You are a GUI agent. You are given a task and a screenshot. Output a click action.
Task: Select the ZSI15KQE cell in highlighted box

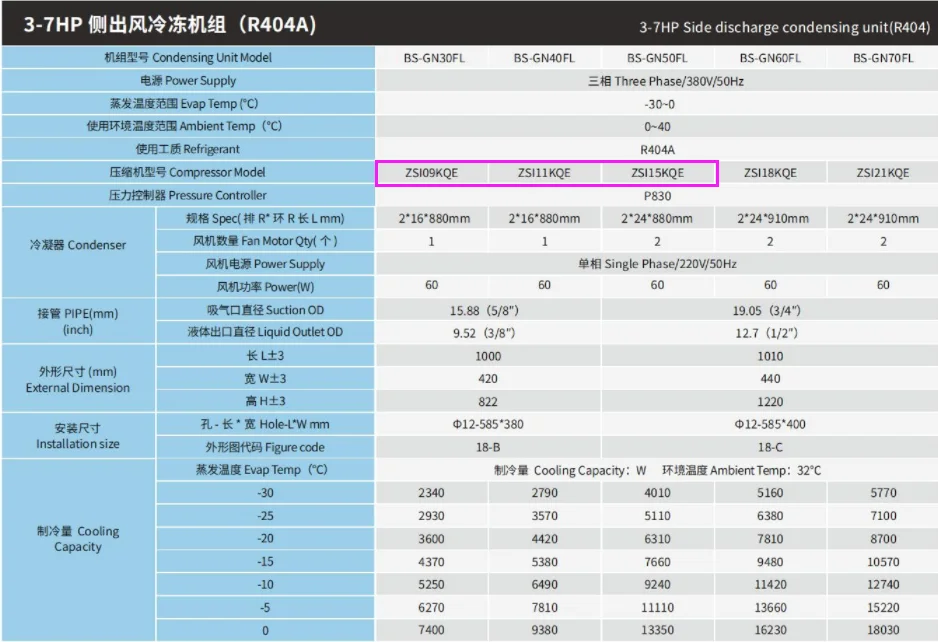tap(657, 173)
